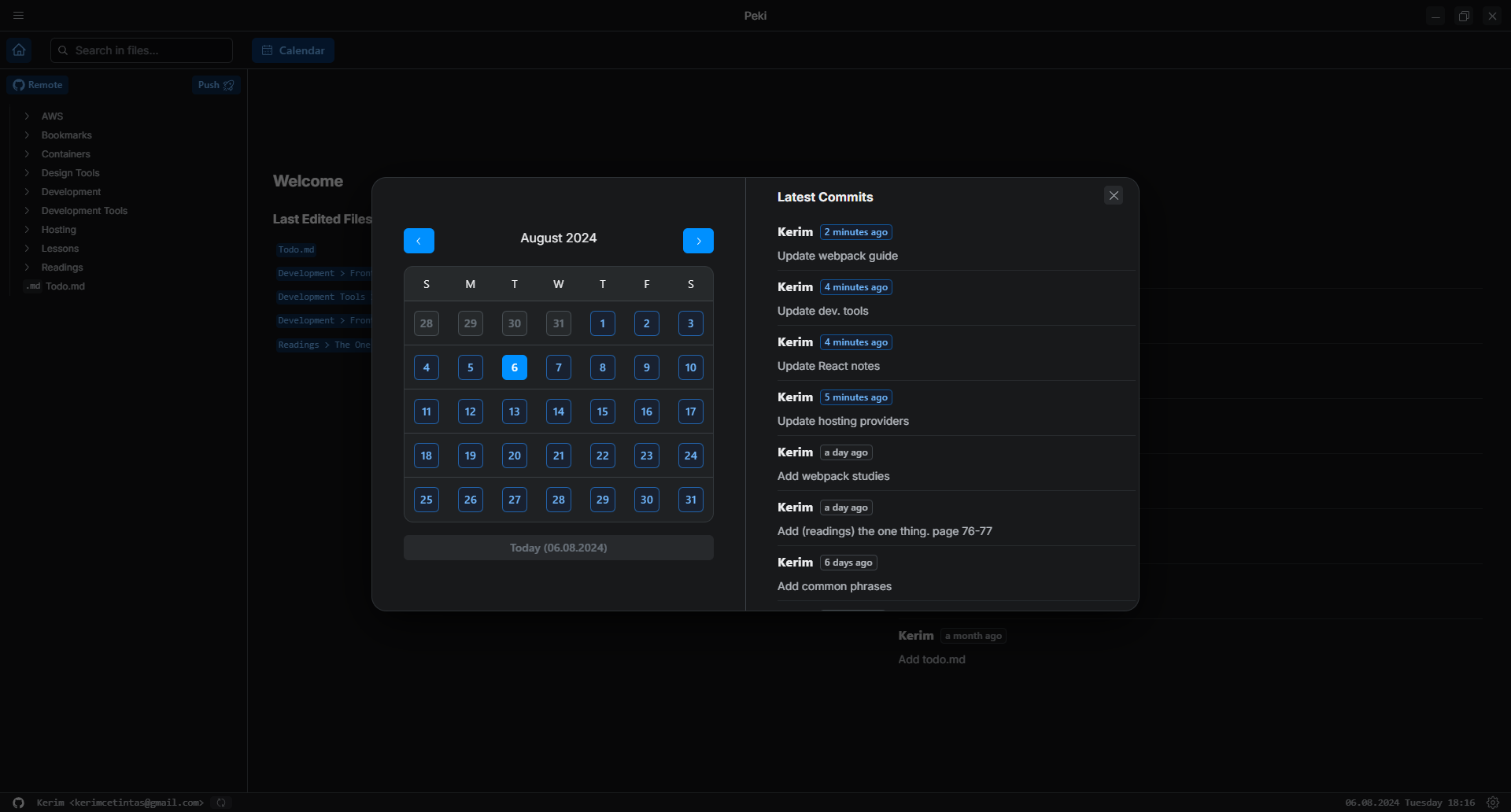Expand the Design Tools folder
Image resolution: width=1511 pixels, height=812 pixels.
click(x=70, y=173)
